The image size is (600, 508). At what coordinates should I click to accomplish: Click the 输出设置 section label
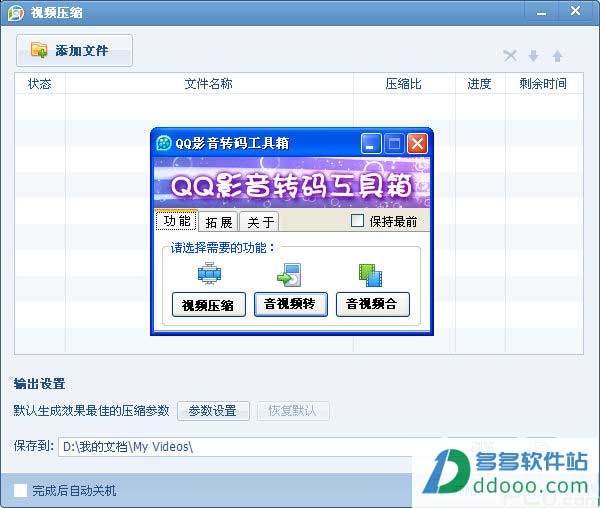click(x=39, y=383)
